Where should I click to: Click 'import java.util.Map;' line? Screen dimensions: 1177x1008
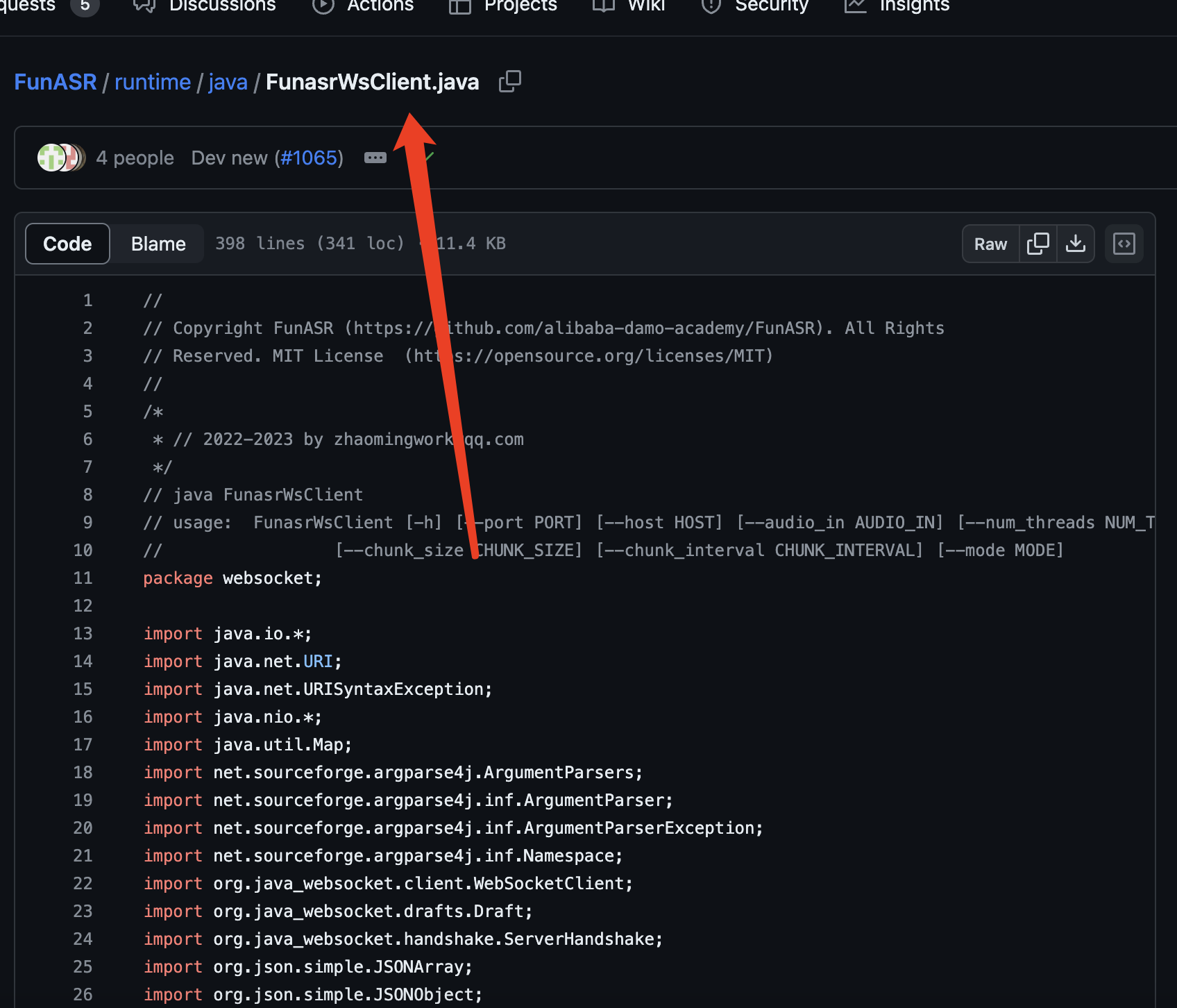248,745
